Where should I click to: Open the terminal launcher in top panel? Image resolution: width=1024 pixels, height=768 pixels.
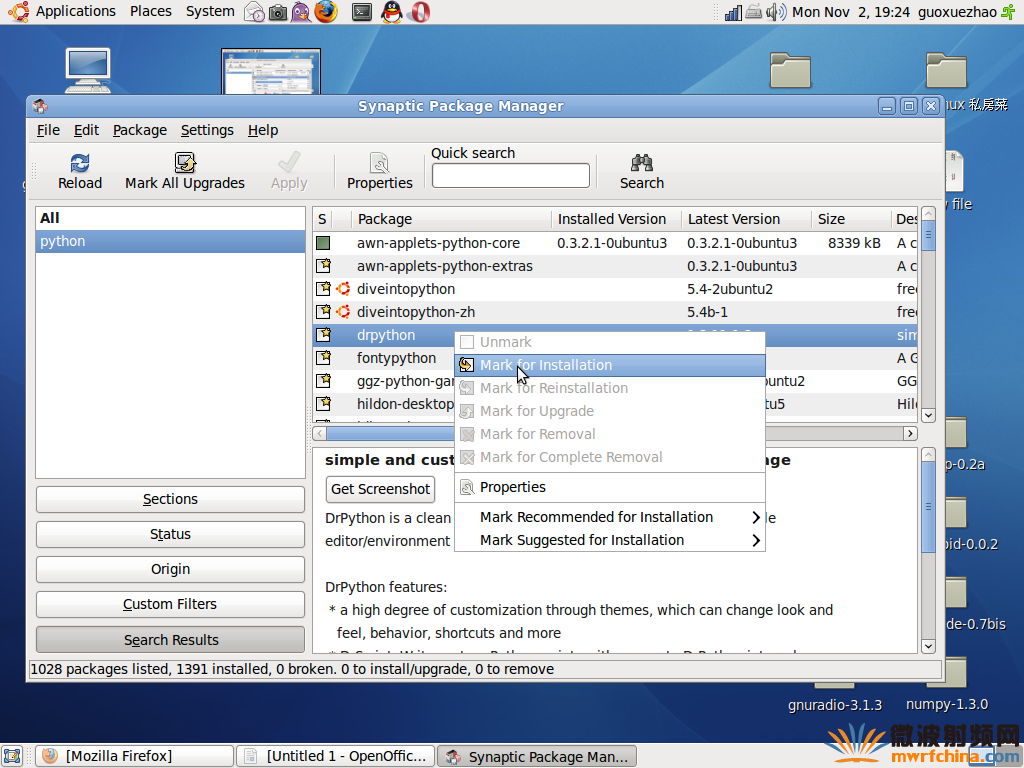(361, 12)
